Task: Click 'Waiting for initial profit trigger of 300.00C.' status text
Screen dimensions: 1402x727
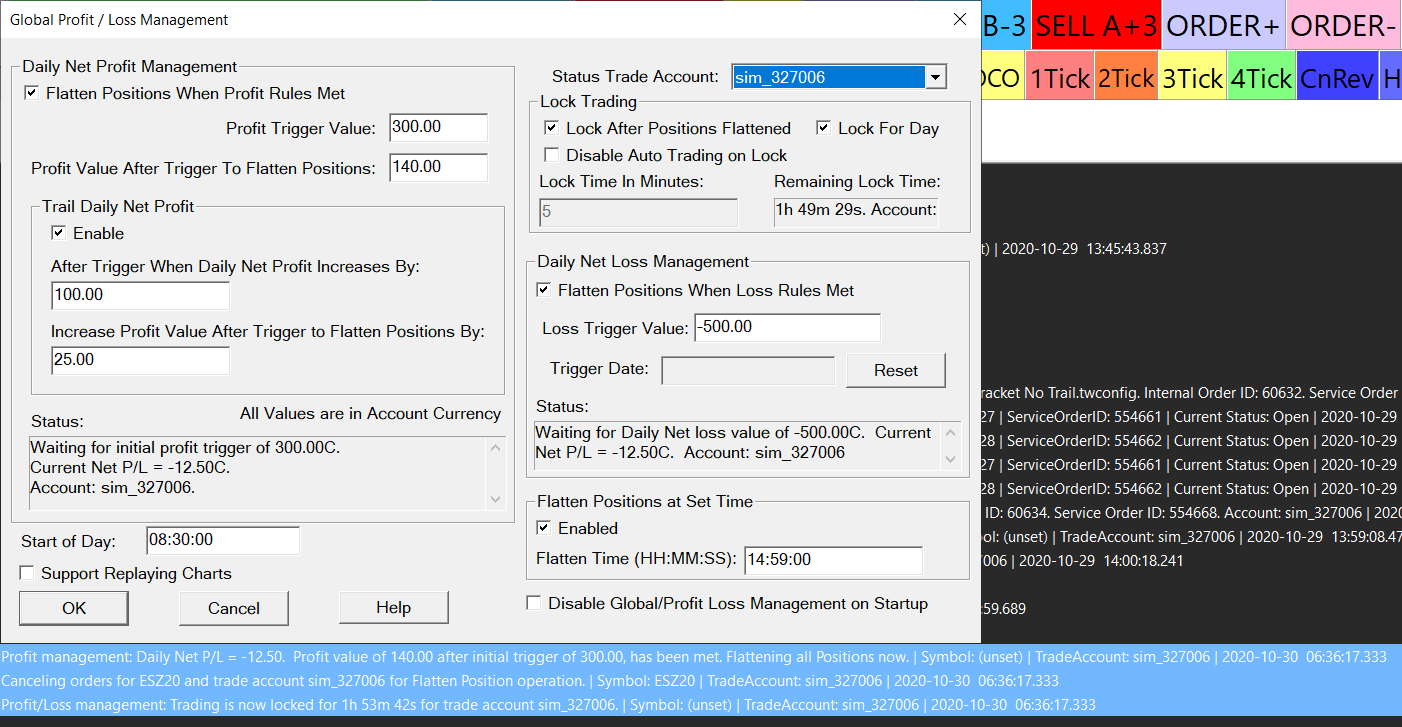Action: [185, 448]
